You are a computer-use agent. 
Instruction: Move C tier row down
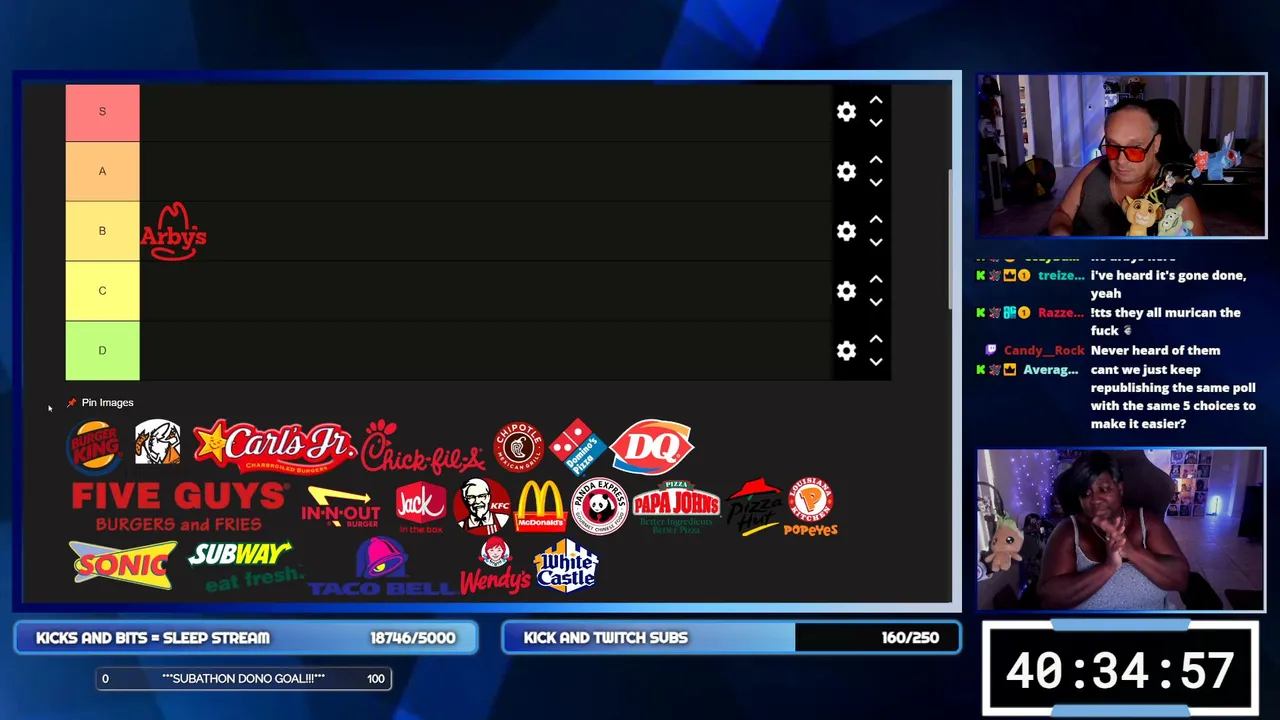pyautogui.click(x=876, y=302)
